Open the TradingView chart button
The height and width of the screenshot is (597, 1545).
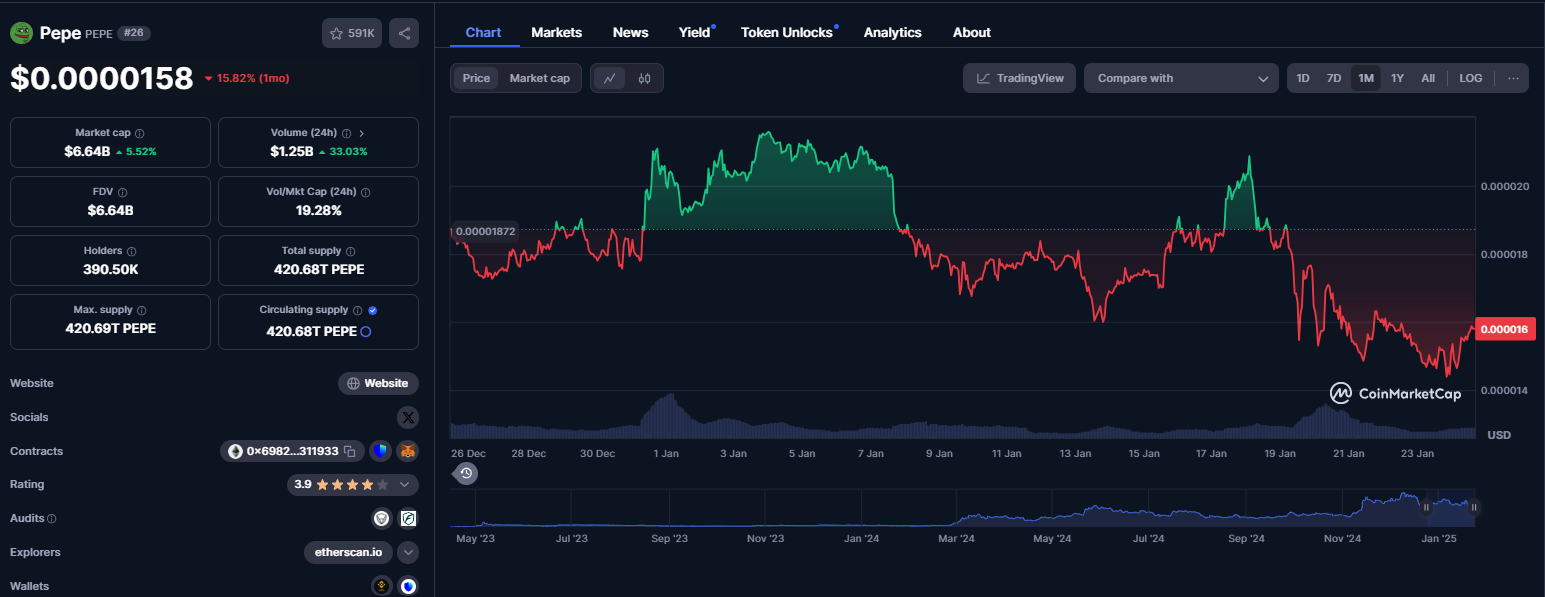[x=1020, y=78]
